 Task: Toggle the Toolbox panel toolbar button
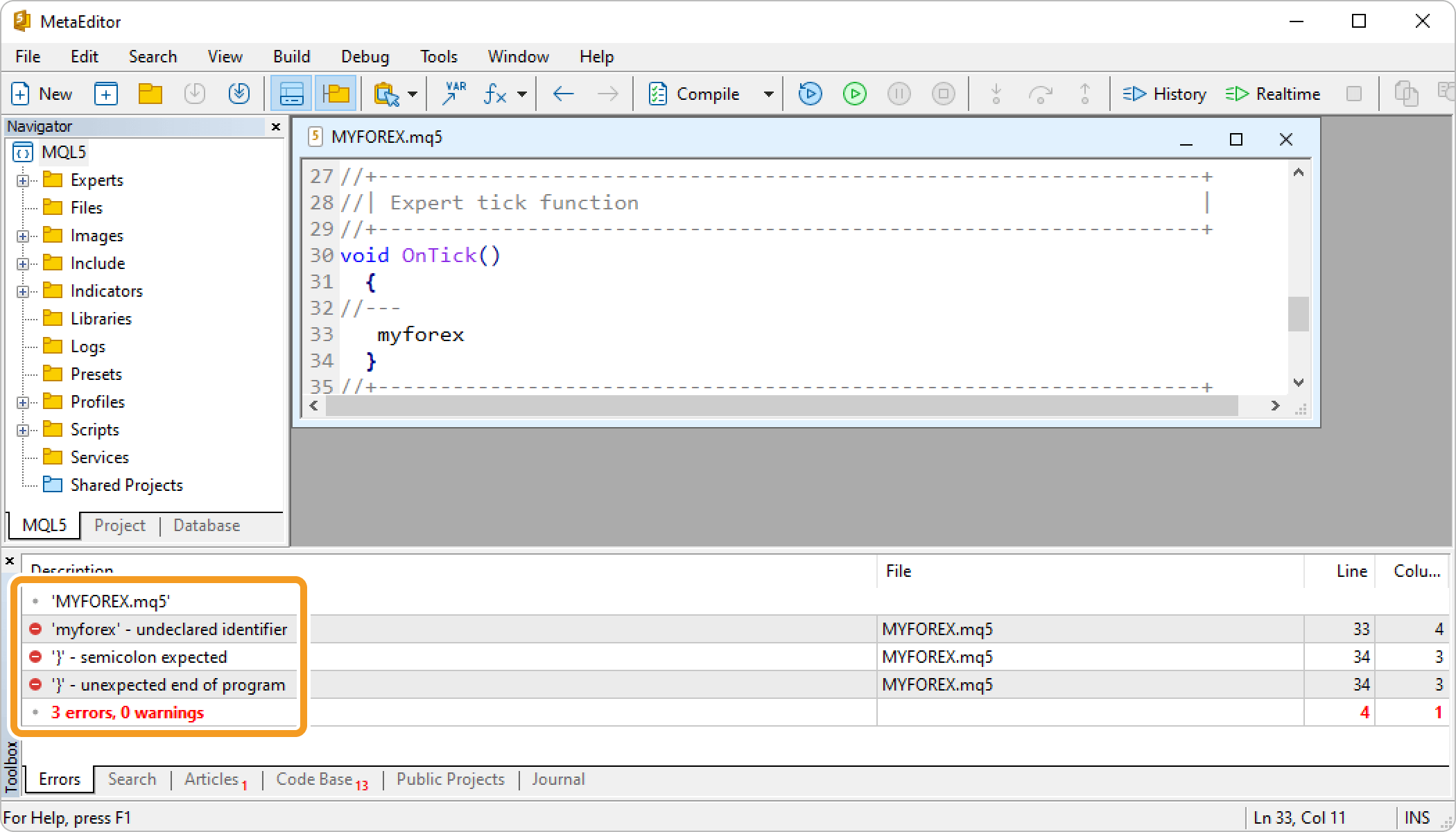coord(291,94)
